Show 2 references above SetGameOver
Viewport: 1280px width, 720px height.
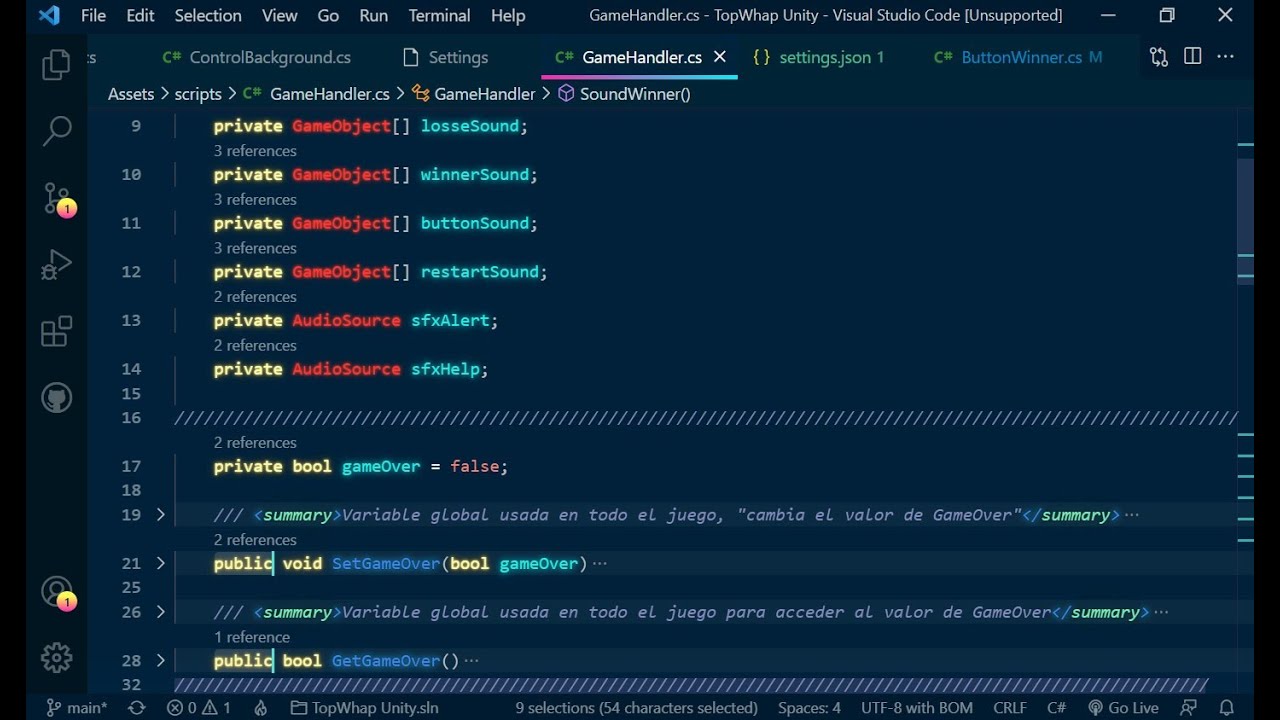point(255,540)
